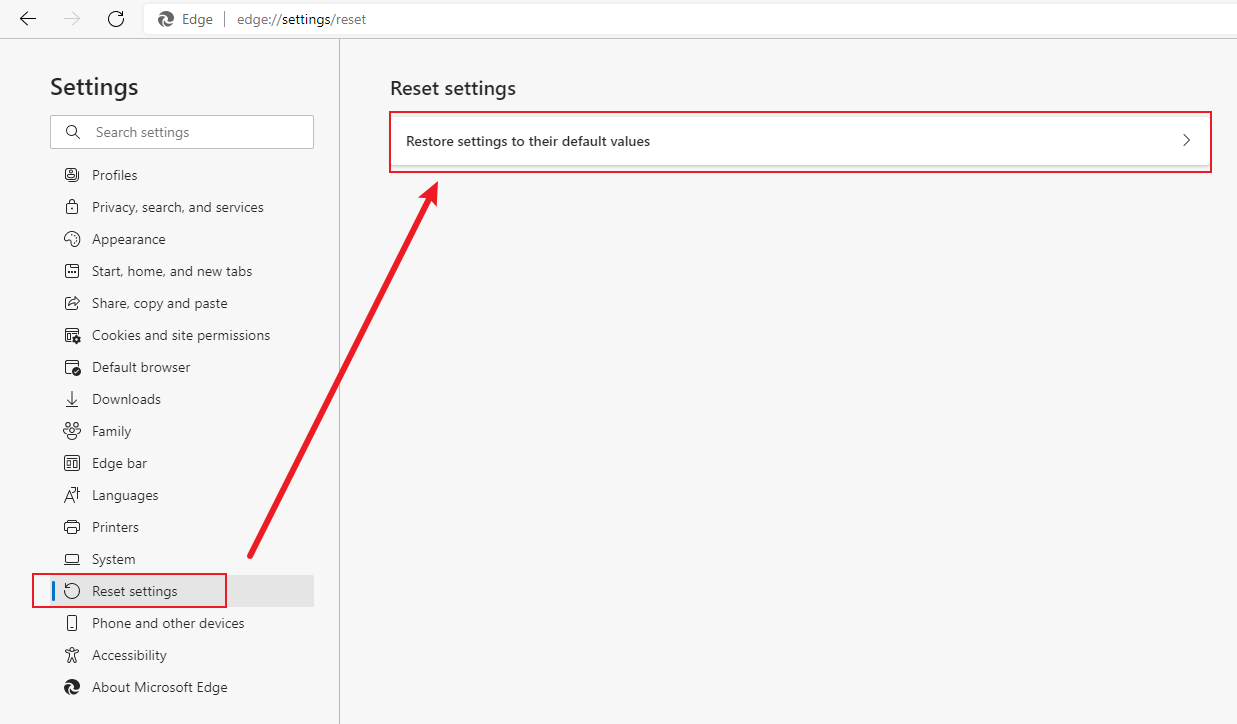The width and height of the screenshot is (1237, 724).
Task: Click the magnifier icon in search box
Action: coord(72,132)
